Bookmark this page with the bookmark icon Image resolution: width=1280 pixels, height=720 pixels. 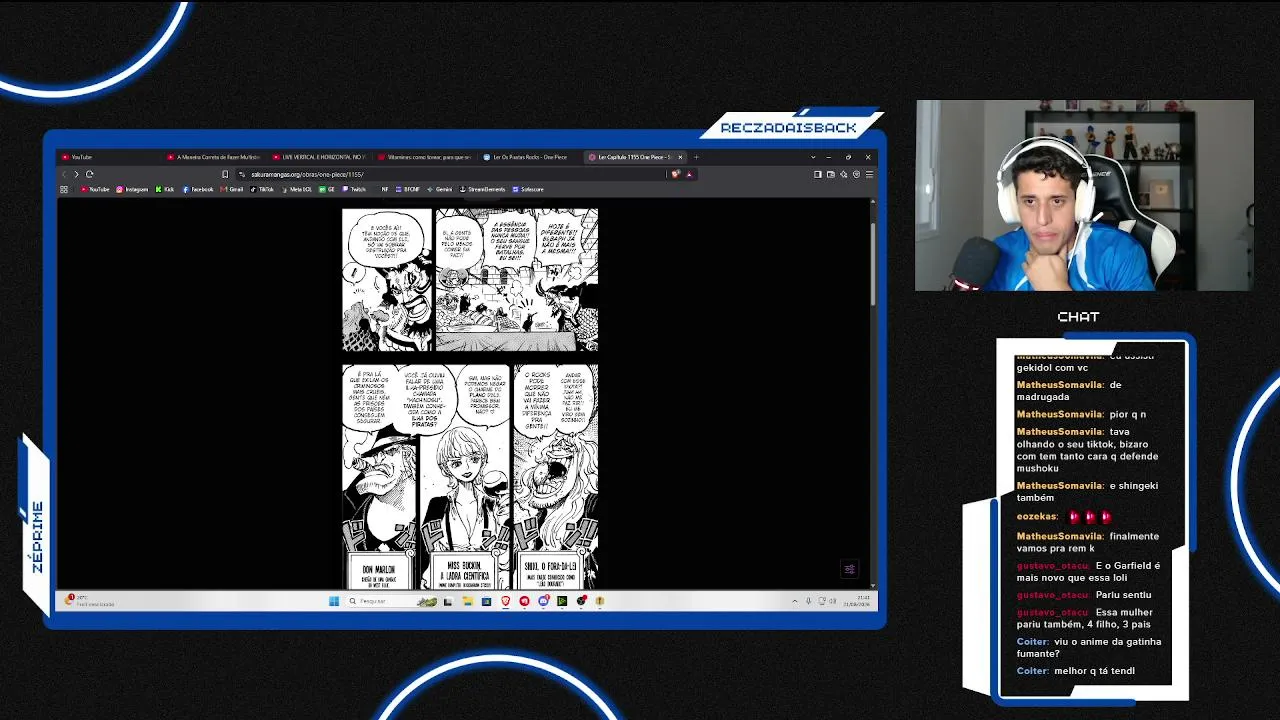[225, 174]
